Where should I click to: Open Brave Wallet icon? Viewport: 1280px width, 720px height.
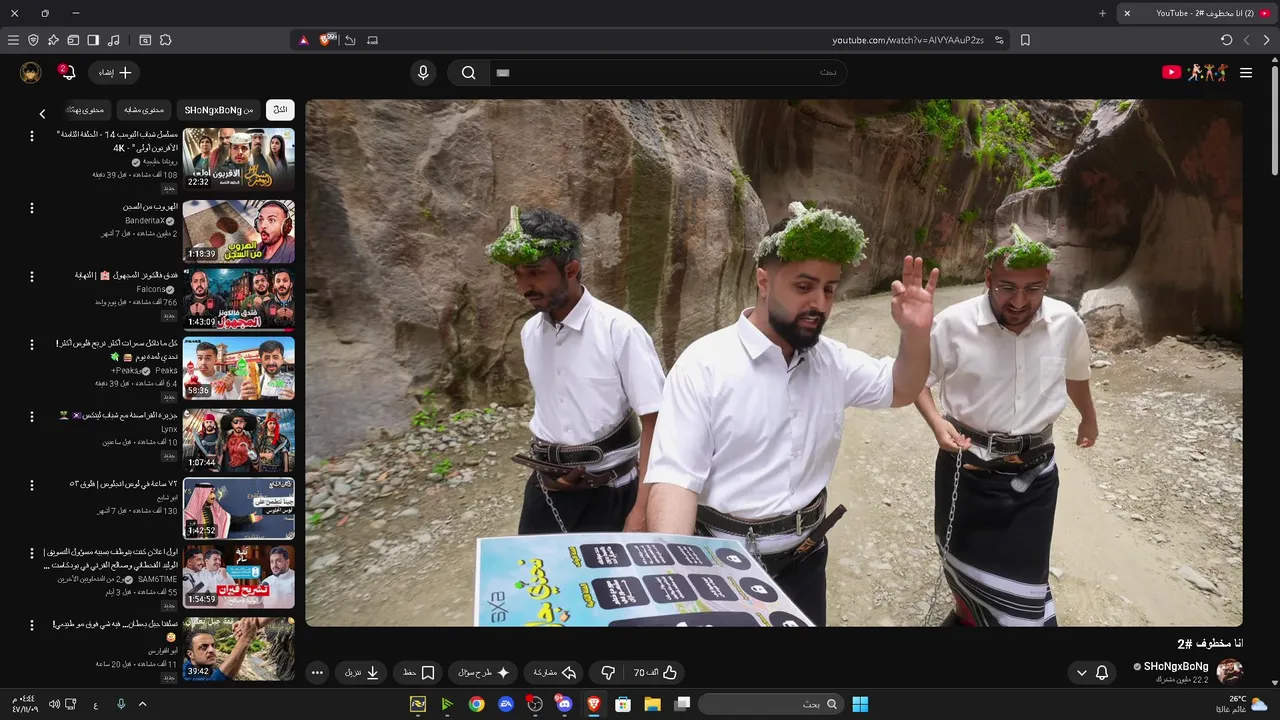(x=73, y=40)
